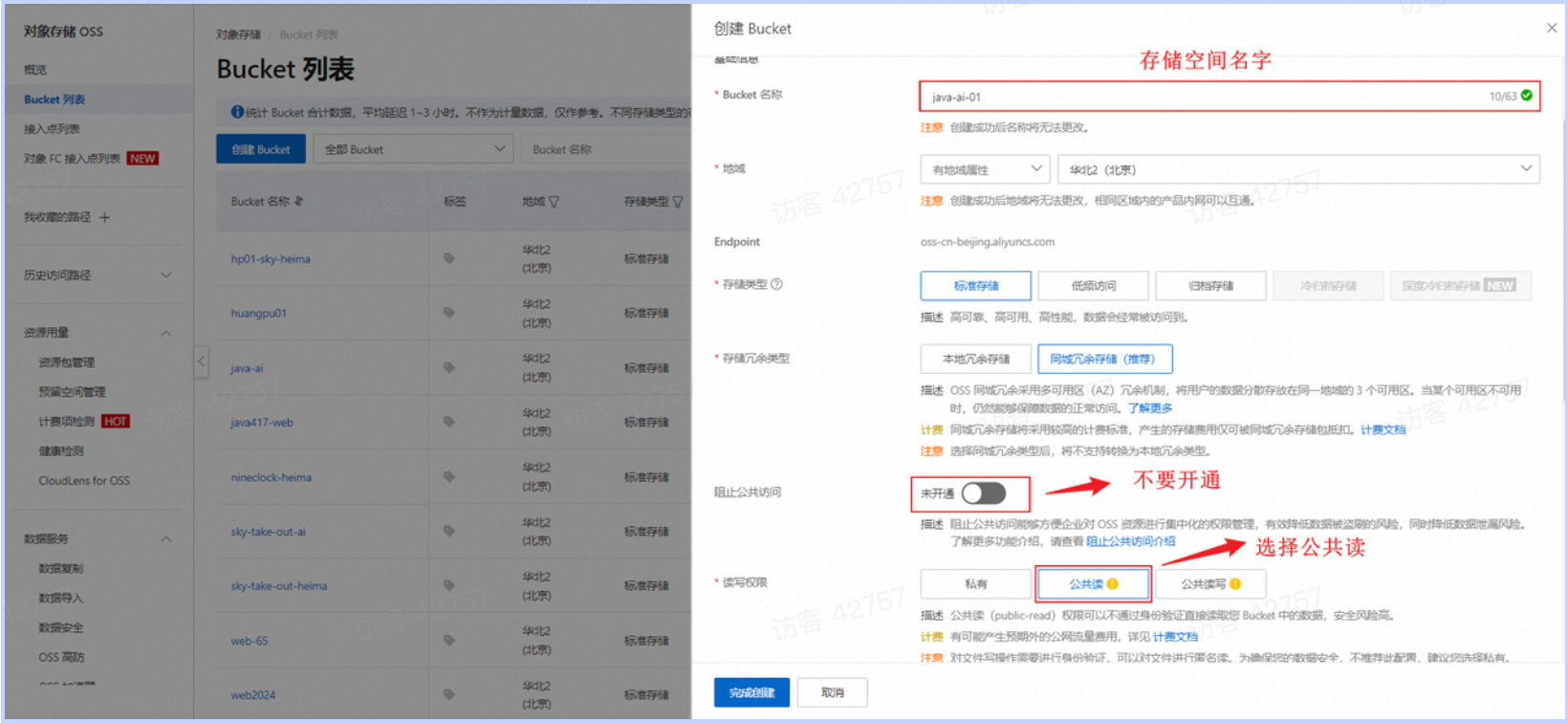The height and width of the screenshot is (723, 1568).
Task: Click the 完成创建 button
Action: [x=751, y=692]
